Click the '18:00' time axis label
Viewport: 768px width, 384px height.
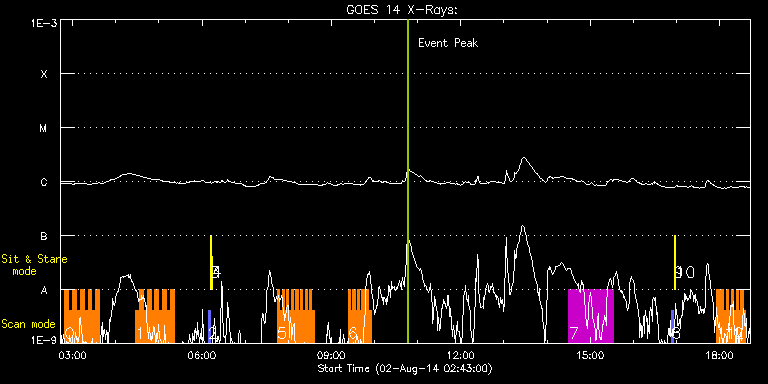tap(719, 355)
